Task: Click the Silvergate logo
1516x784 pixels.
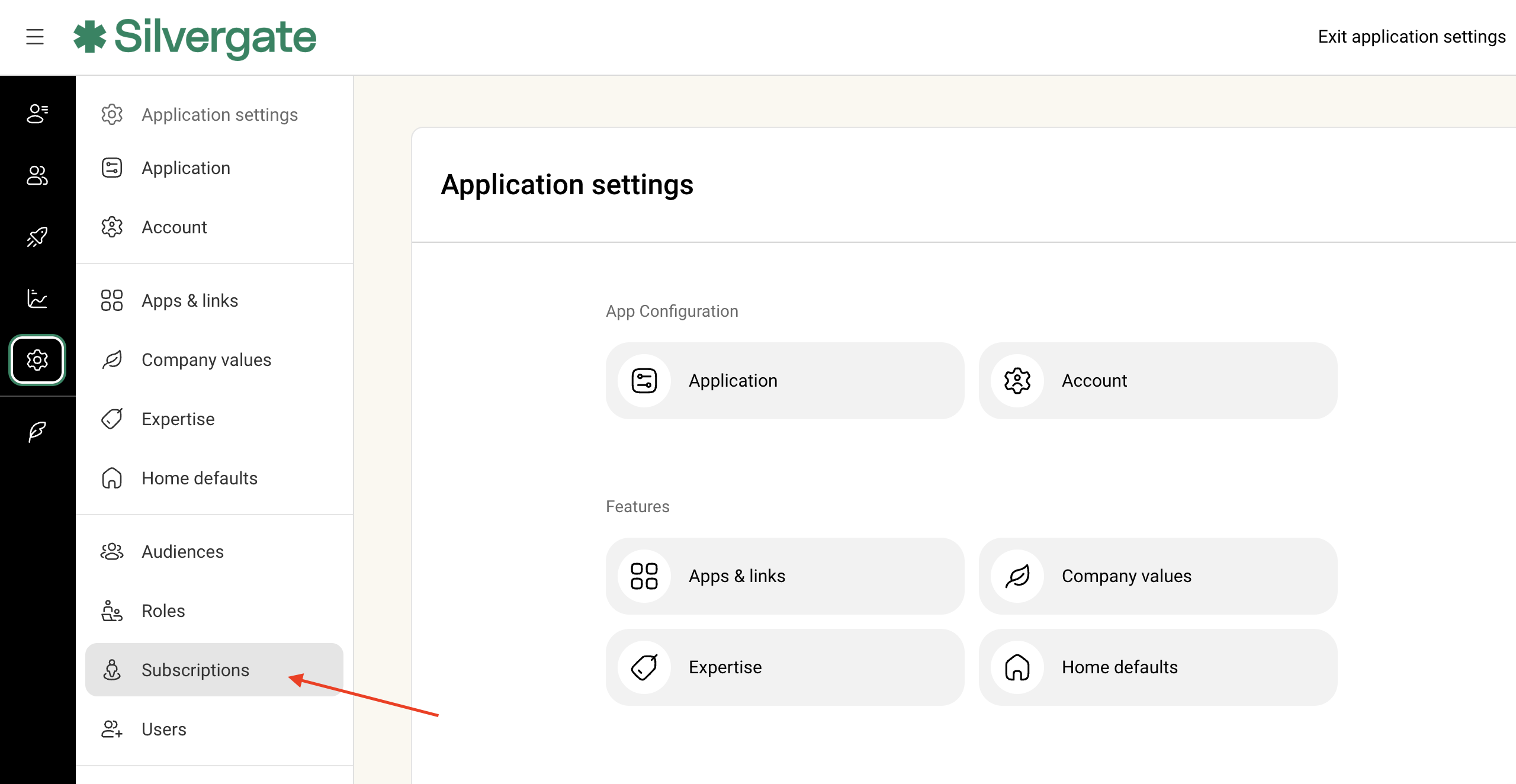Action: click(x=195, y=37)
